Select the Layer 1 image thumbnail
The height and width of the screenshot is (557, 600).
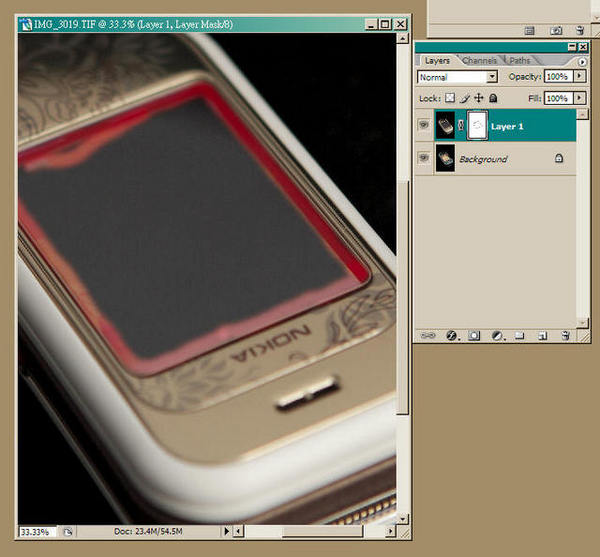click(445, 125)
